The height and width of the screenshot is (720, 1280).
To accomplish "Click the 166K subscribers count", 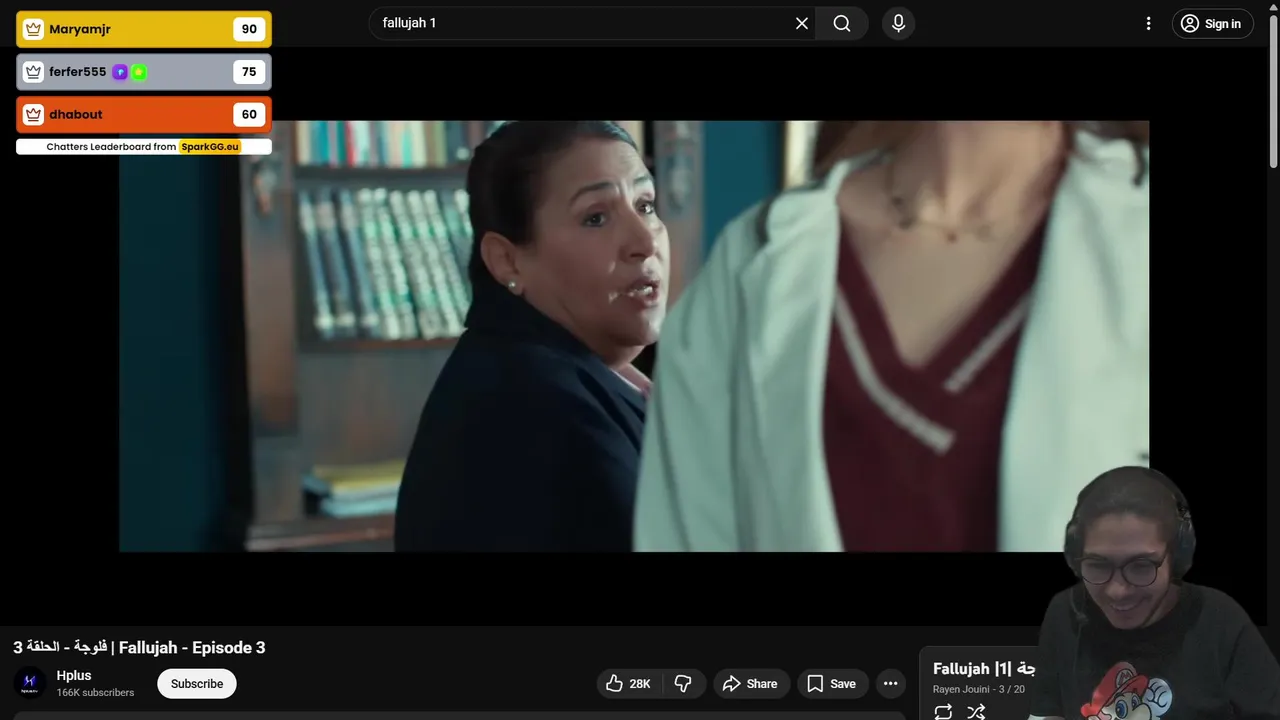I will (95, 693).
